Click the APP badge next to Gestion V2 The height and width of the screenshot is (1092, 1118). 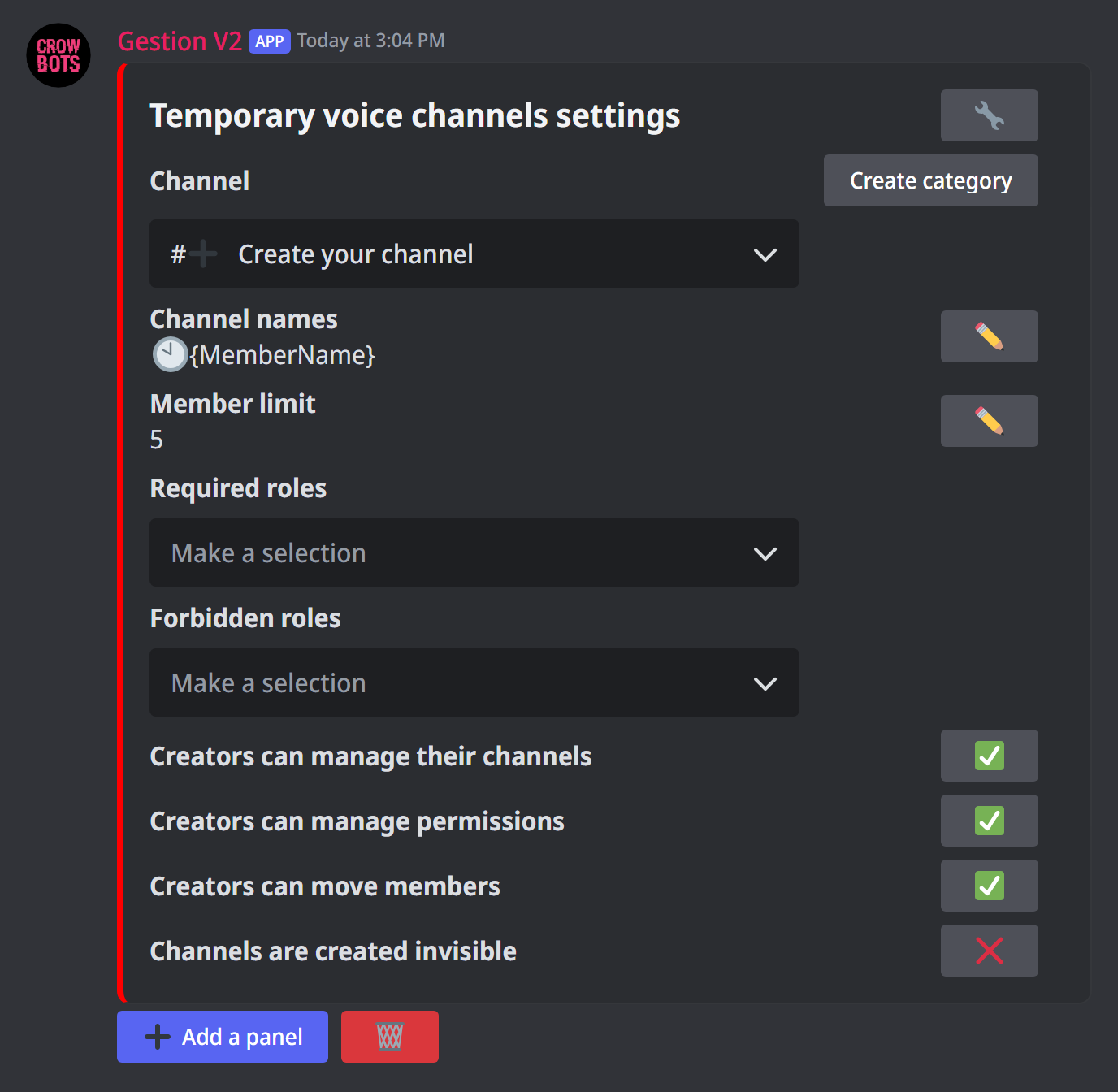tap(270, 41)
